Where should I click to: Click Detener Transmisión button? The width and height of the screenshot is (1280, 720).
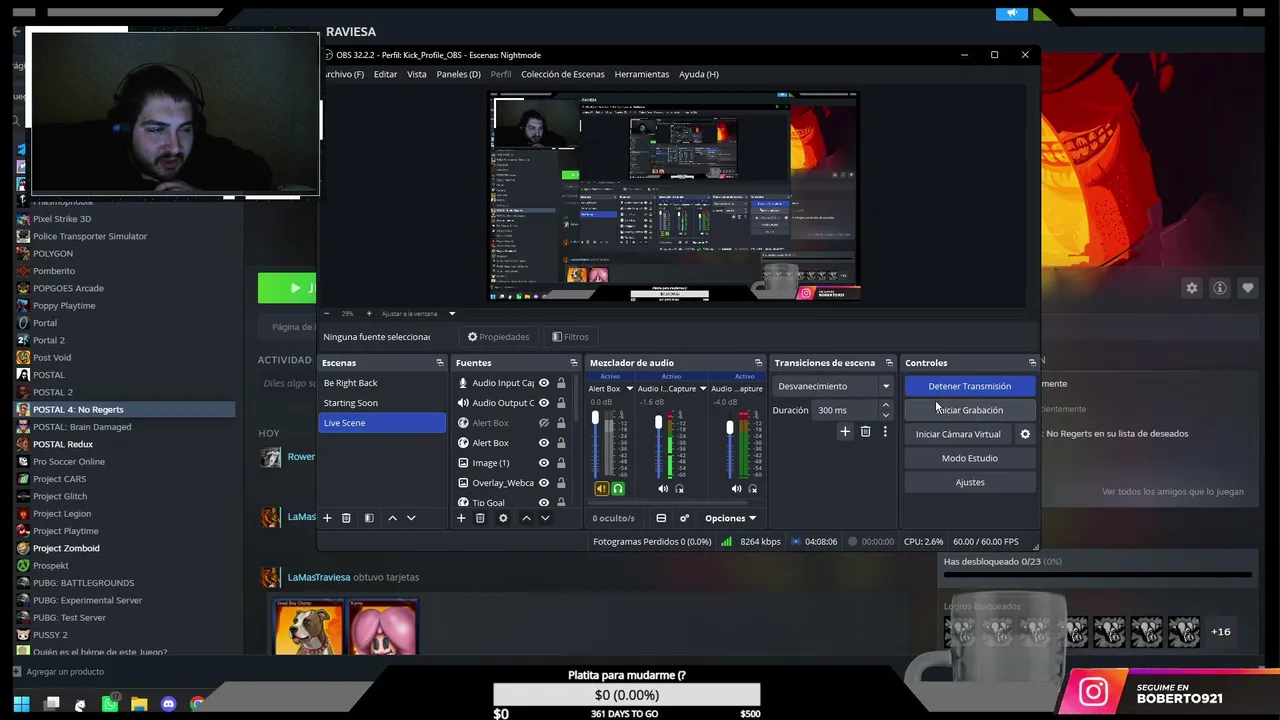point(970,386)
